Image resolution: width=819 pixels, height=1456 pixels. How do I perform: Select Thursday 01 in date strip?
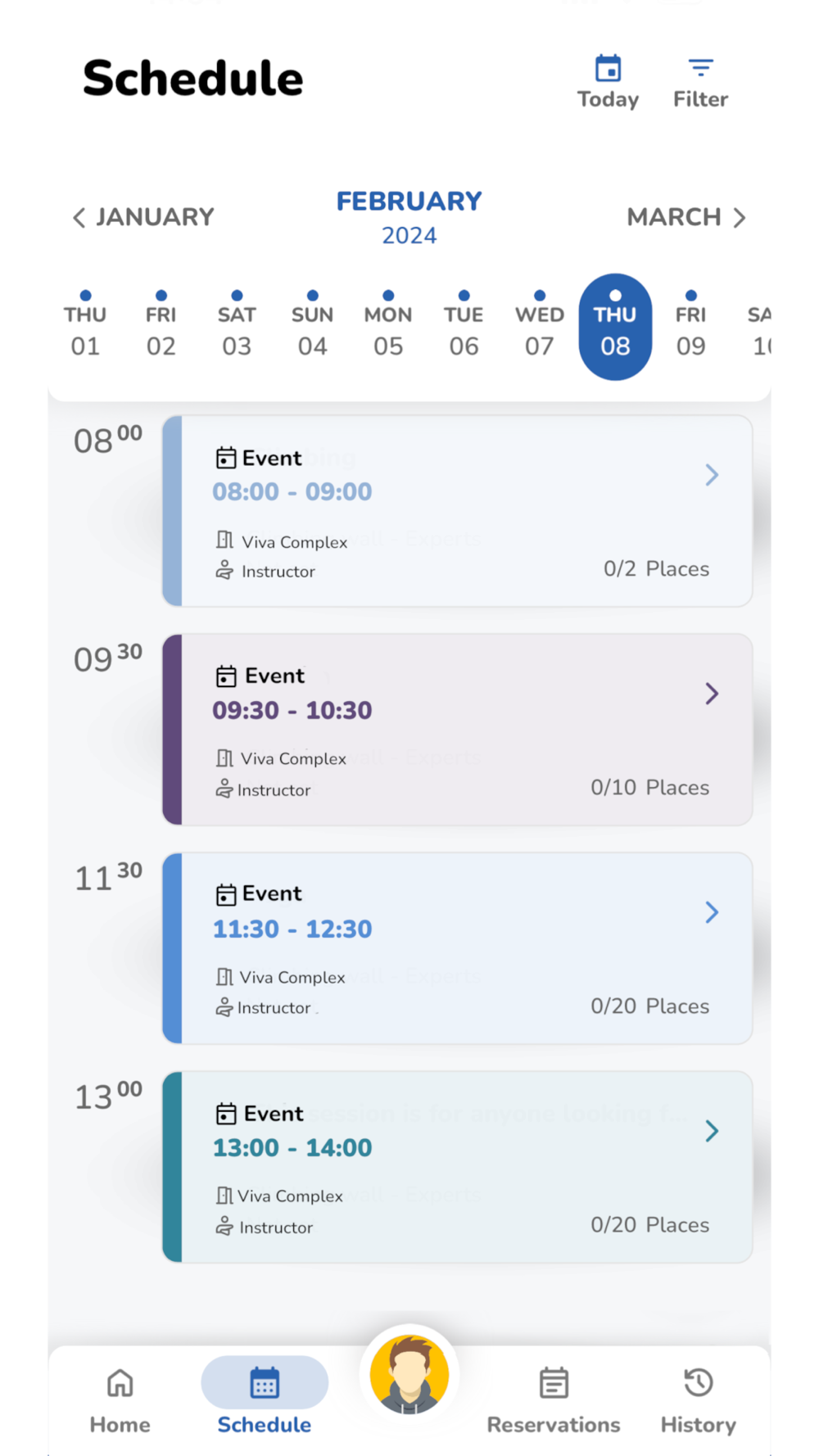pyautogui.click(x=85, y=329)
